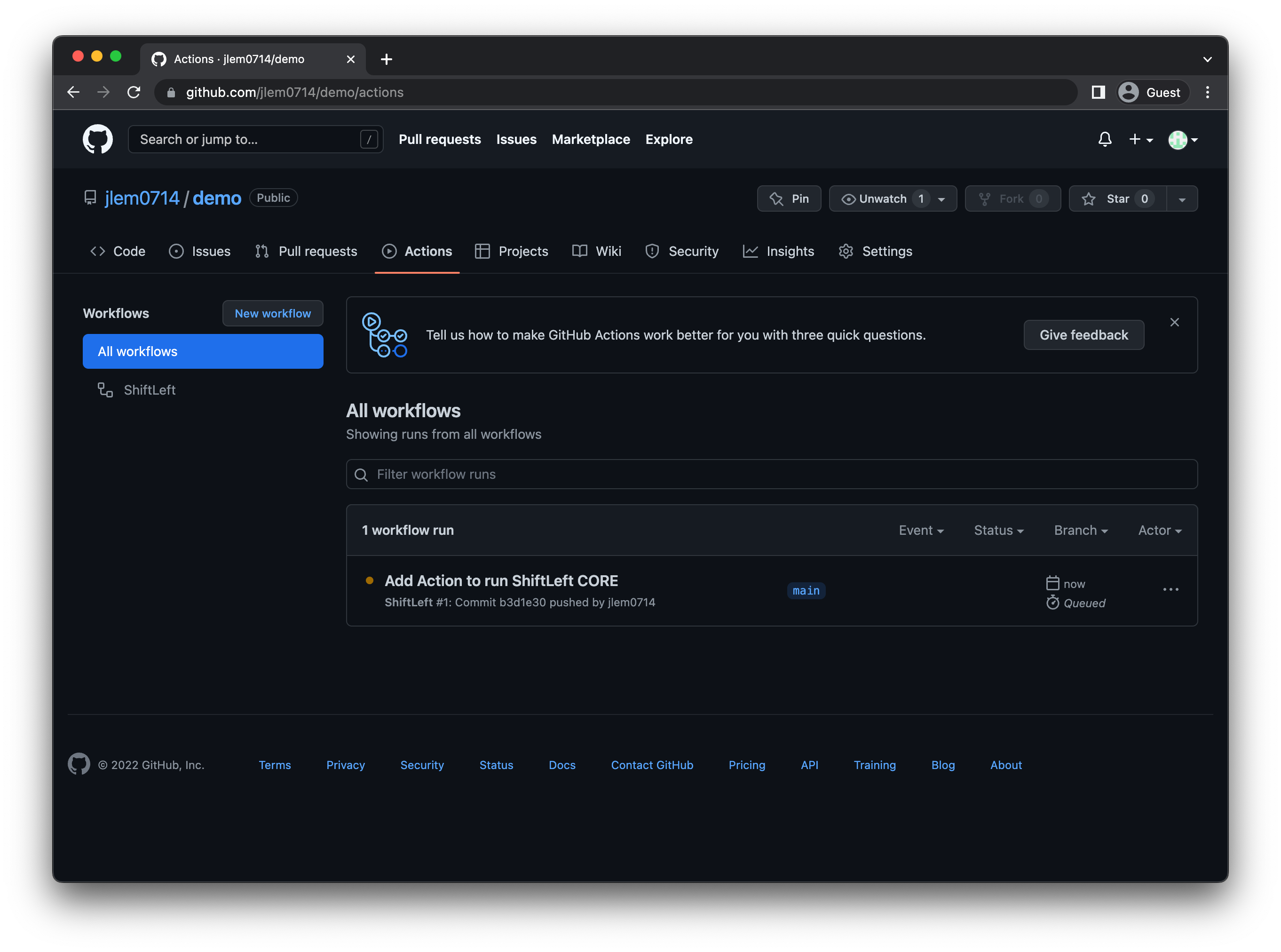Reload the page with the refresh icon

(134, 92)
